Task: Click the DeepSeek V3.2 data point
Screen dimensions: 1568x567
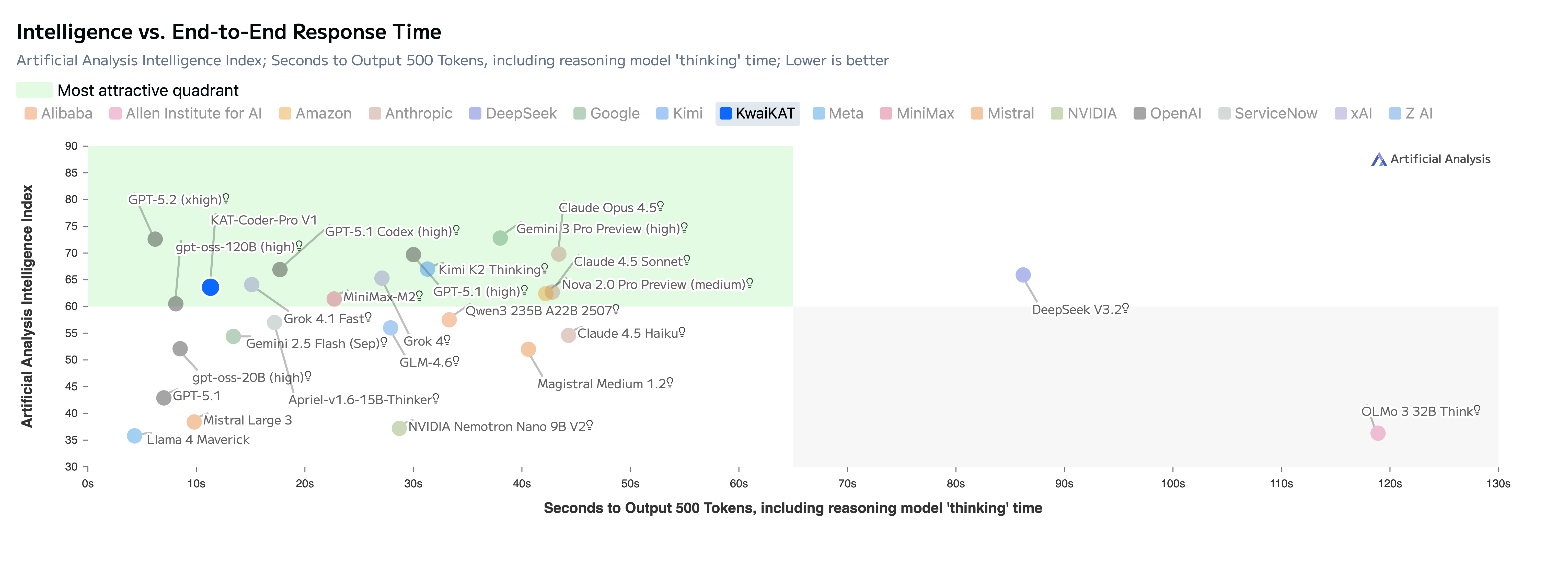Action: click(x=1023, y=275)
